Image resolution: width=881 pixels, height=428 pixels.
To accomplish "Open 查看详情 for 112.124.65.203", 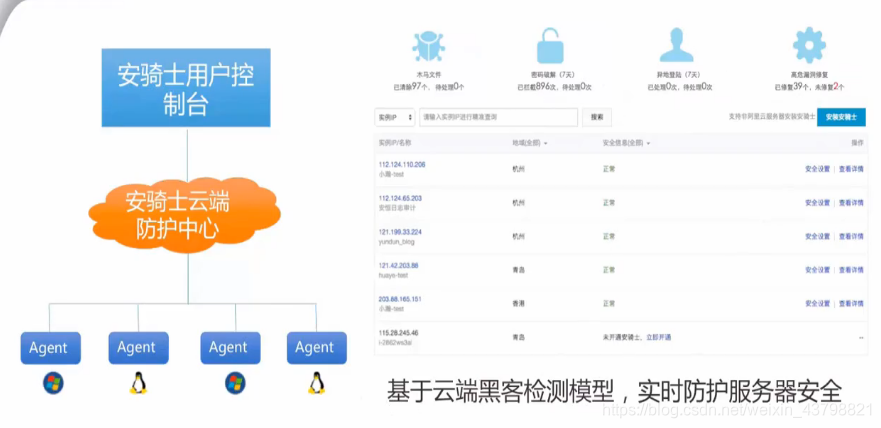I will 851,203.
